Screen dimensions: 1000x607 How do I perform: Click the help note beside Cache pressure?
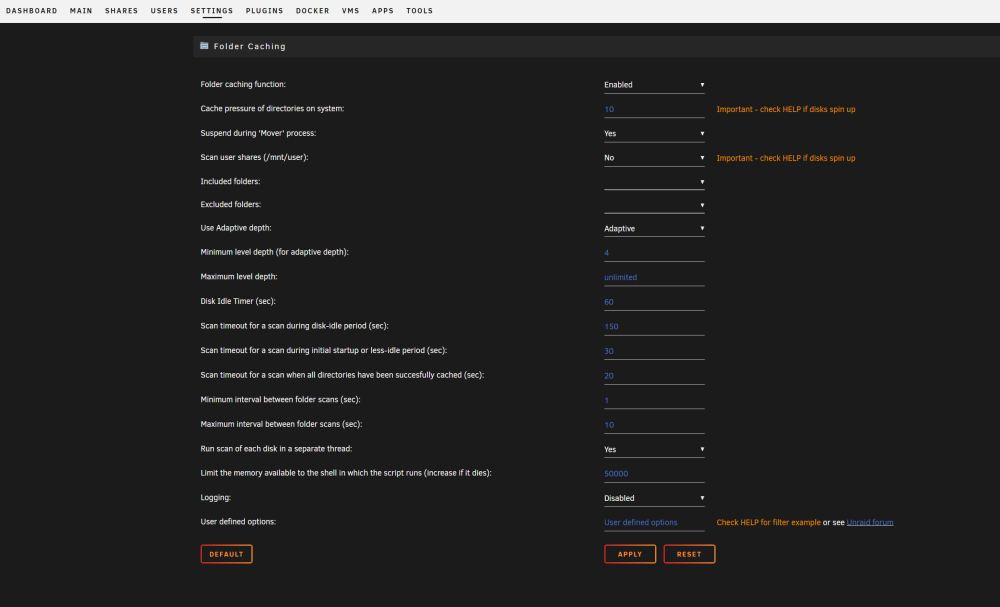tap(786, 110)
